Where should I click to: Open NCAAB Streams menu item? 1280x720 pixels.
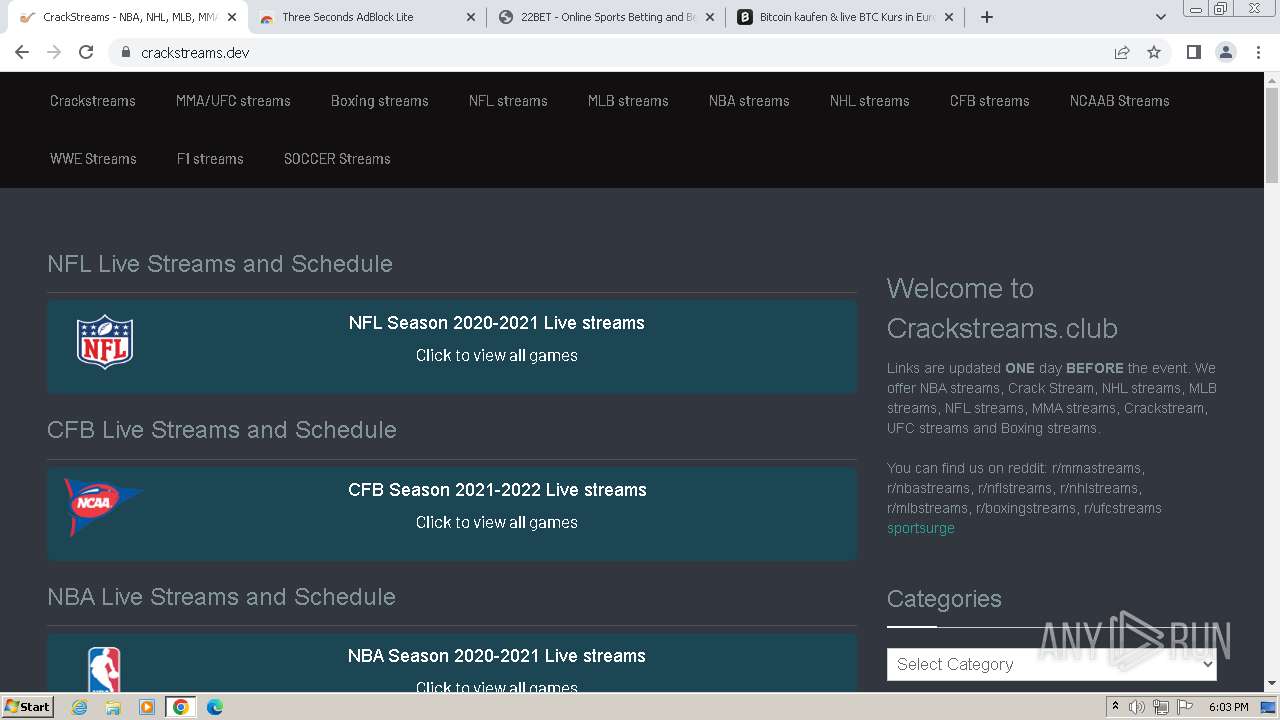click(1120, 101)
